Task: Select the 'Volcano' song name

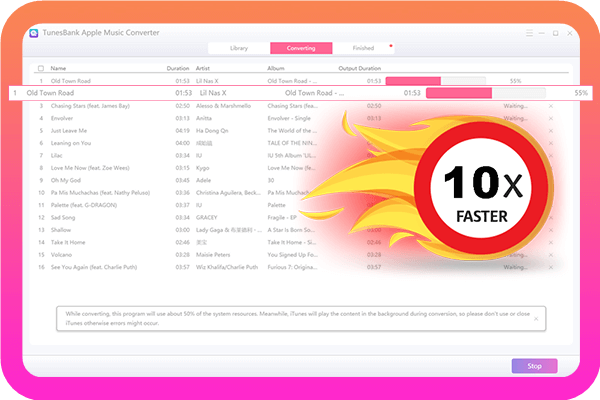Action: pyautogui.click(x=61, y=255)
